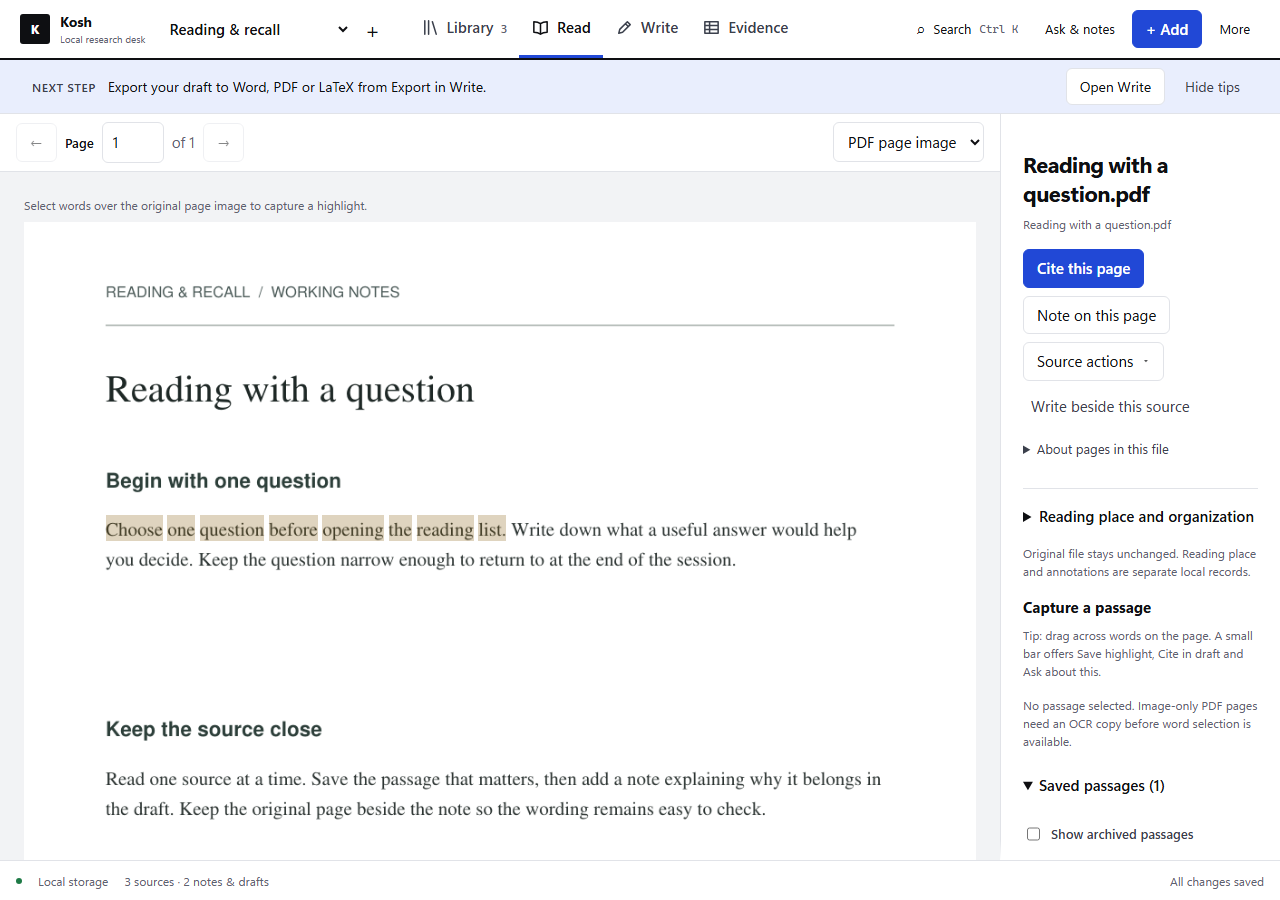Expand About pages in this file
This screenshot has width=1280, height=900.
[x=1096, y=450]
